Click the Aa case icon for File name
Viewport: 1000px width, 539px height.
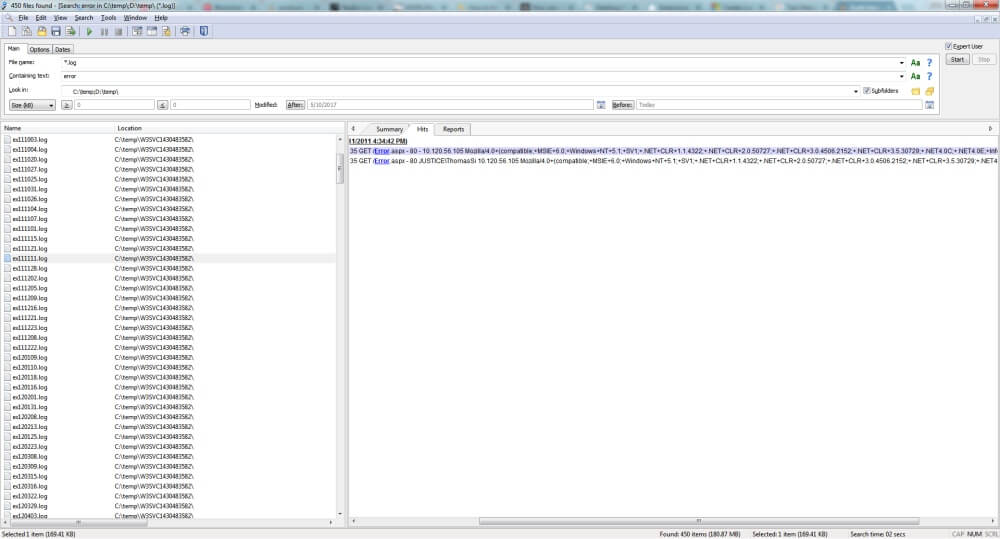point(915,63)
